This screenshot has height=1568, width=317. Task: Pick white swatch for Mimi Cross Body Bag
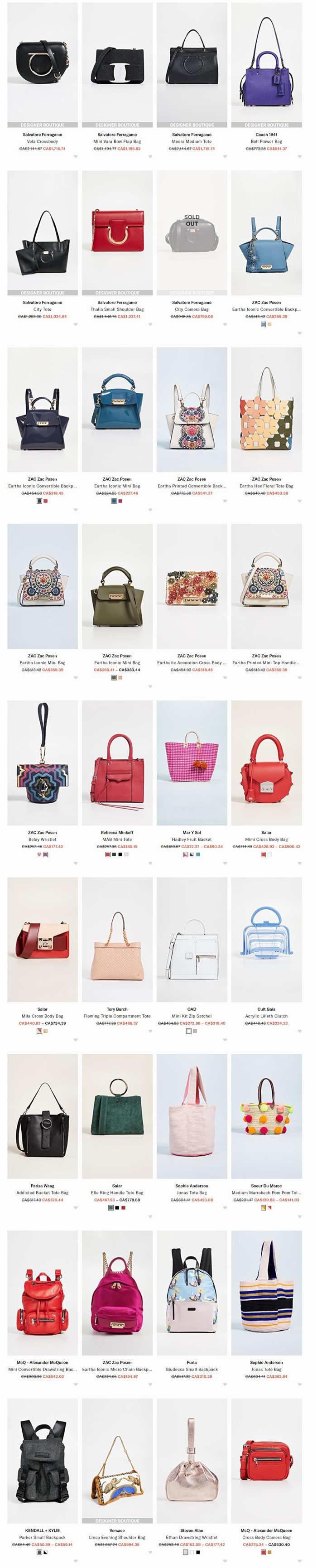tap(269, 854)
